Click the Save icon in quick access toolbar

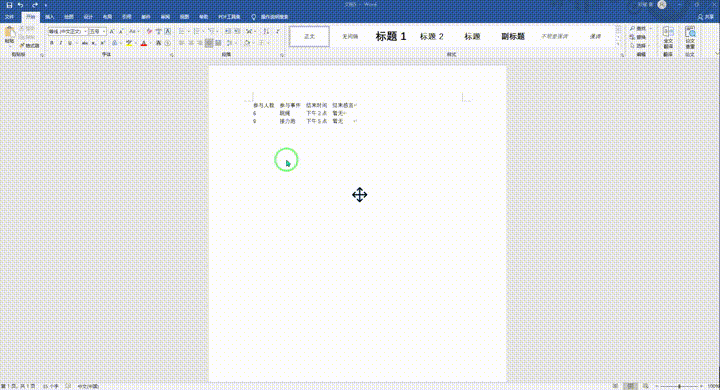pyautogui.click(x=9, y=5)
